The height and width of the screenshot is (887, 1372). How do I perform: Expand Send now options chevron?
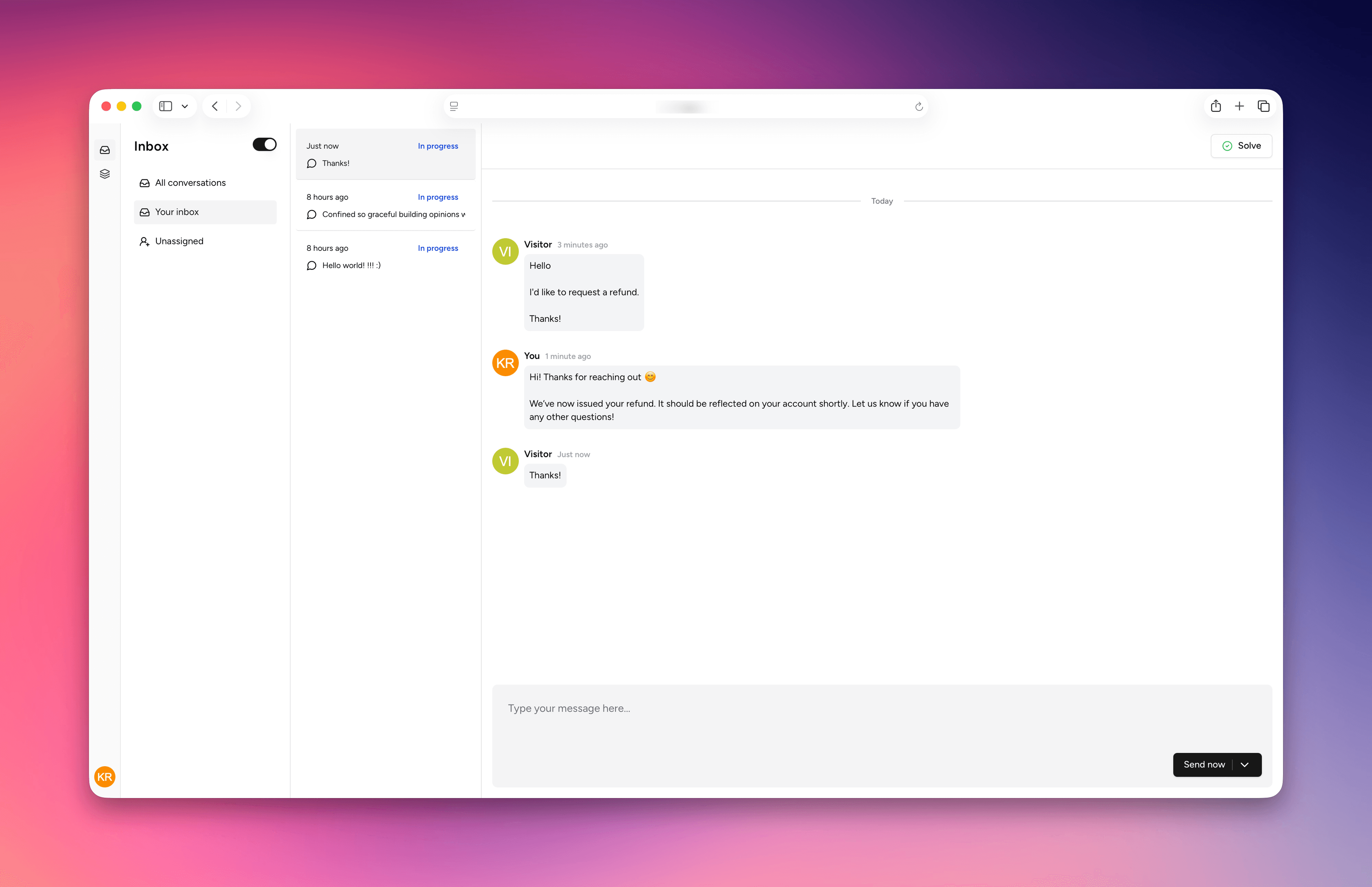point(1245,764)
